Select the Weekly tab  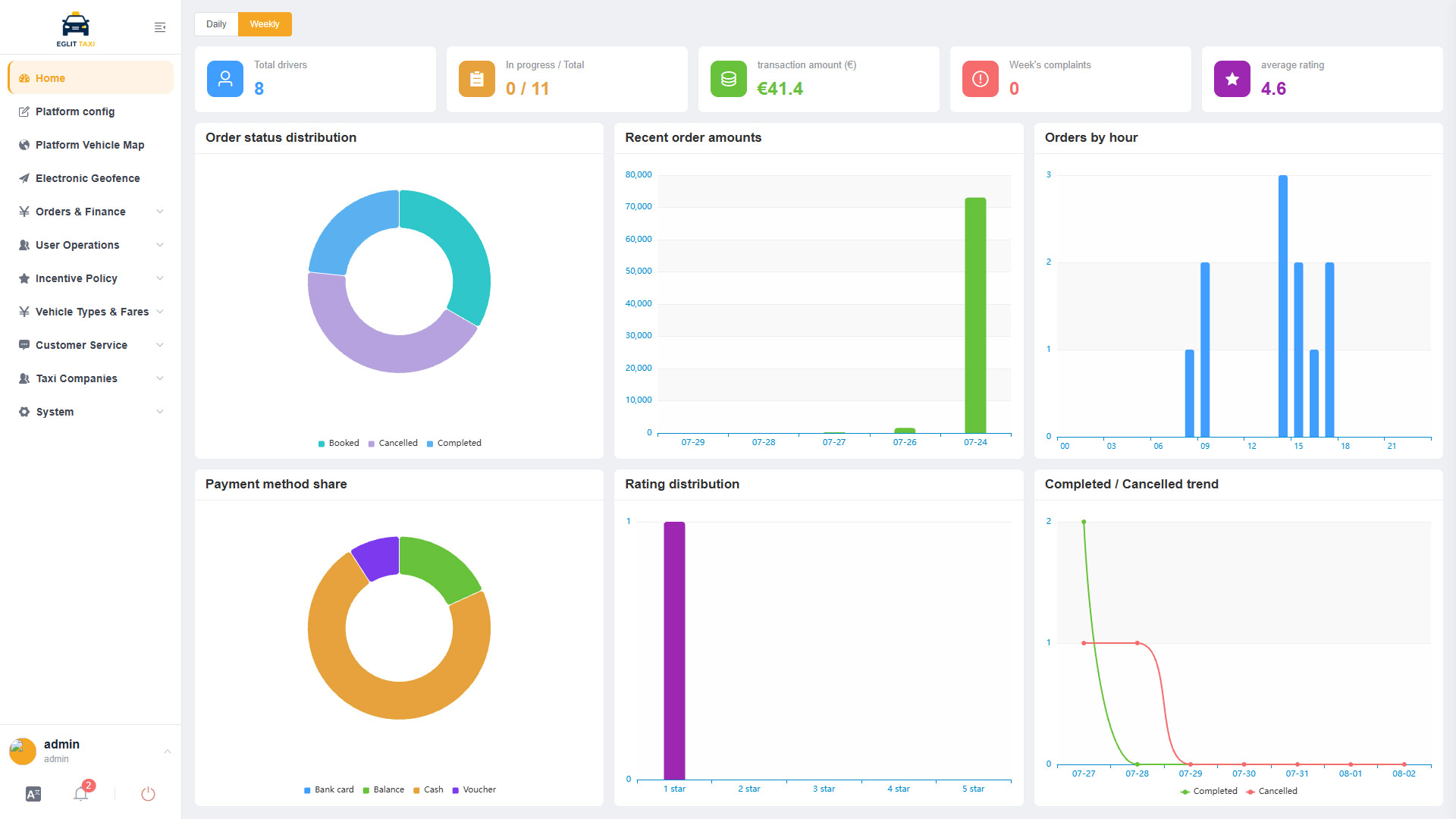point(265,24)
